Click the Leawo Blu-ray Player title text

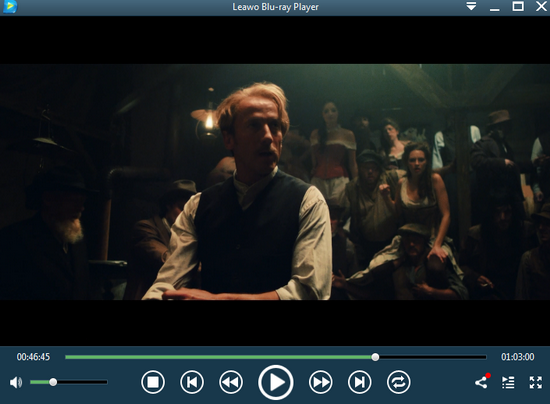click(275, 7)
